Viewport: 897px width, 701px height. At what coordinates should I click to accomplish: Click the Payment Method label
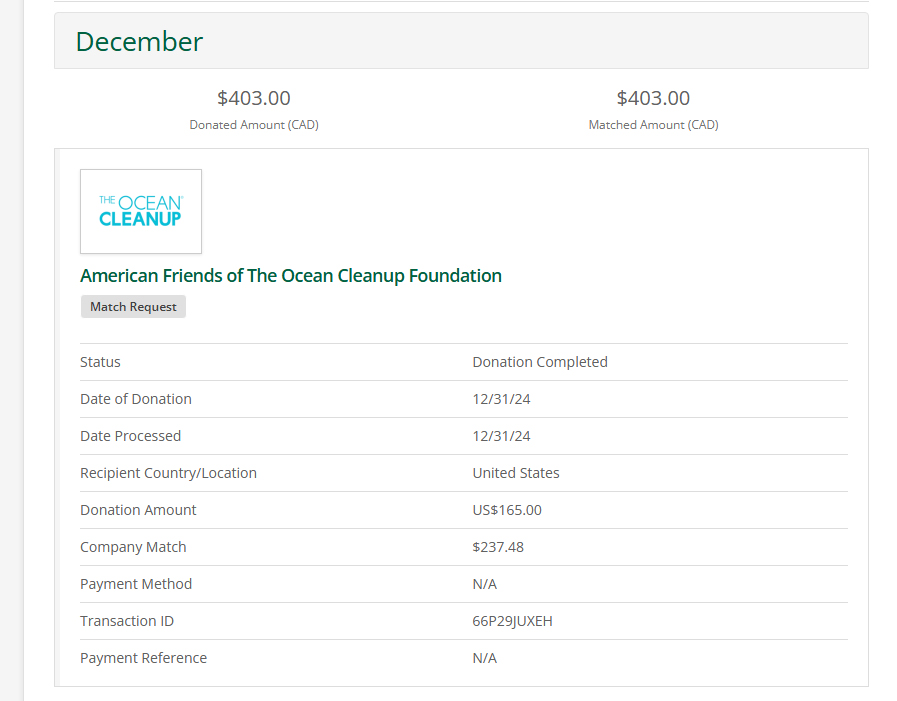pos(136,584)
